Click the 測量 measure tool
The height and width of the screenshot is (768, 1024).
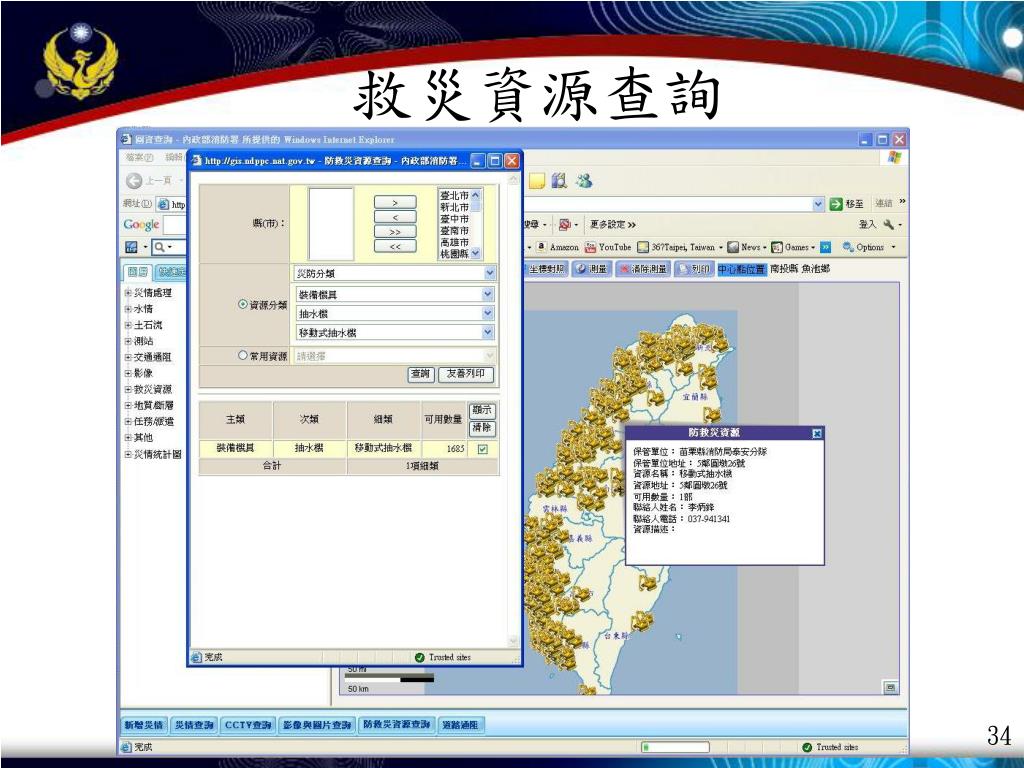coord(591,268)
